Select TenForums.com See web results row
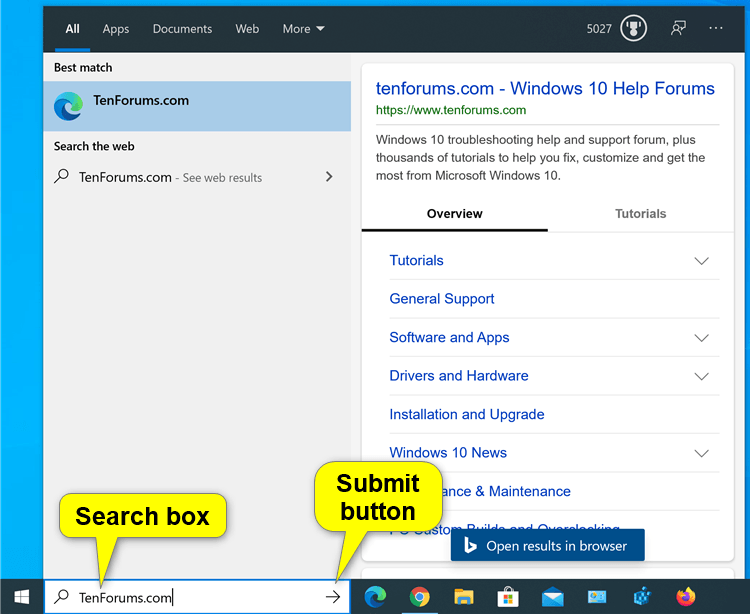Viewport: 750px width, 614px height. click(197, 177)
